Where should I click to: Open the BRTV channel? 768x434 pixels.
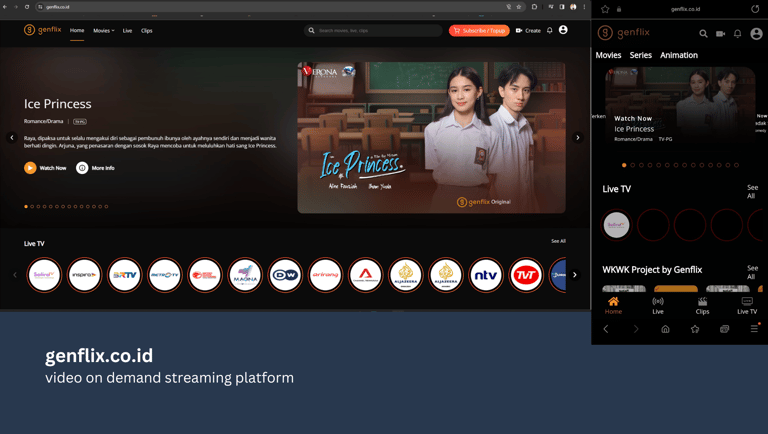[124, 275]
